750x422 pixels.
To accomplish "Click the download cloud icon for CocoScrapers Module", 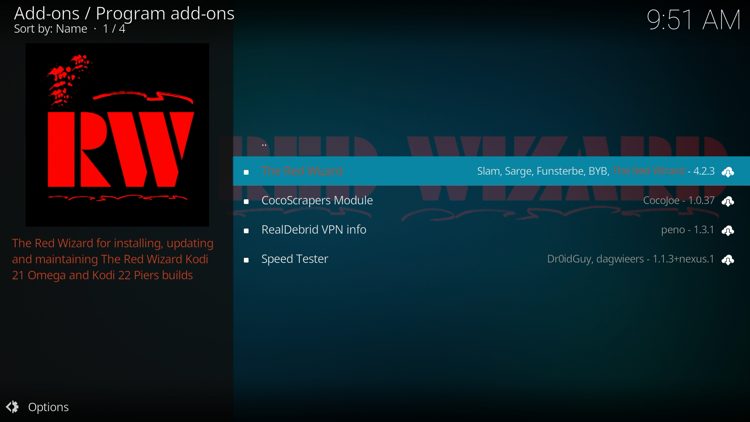I will click(728, 201).
